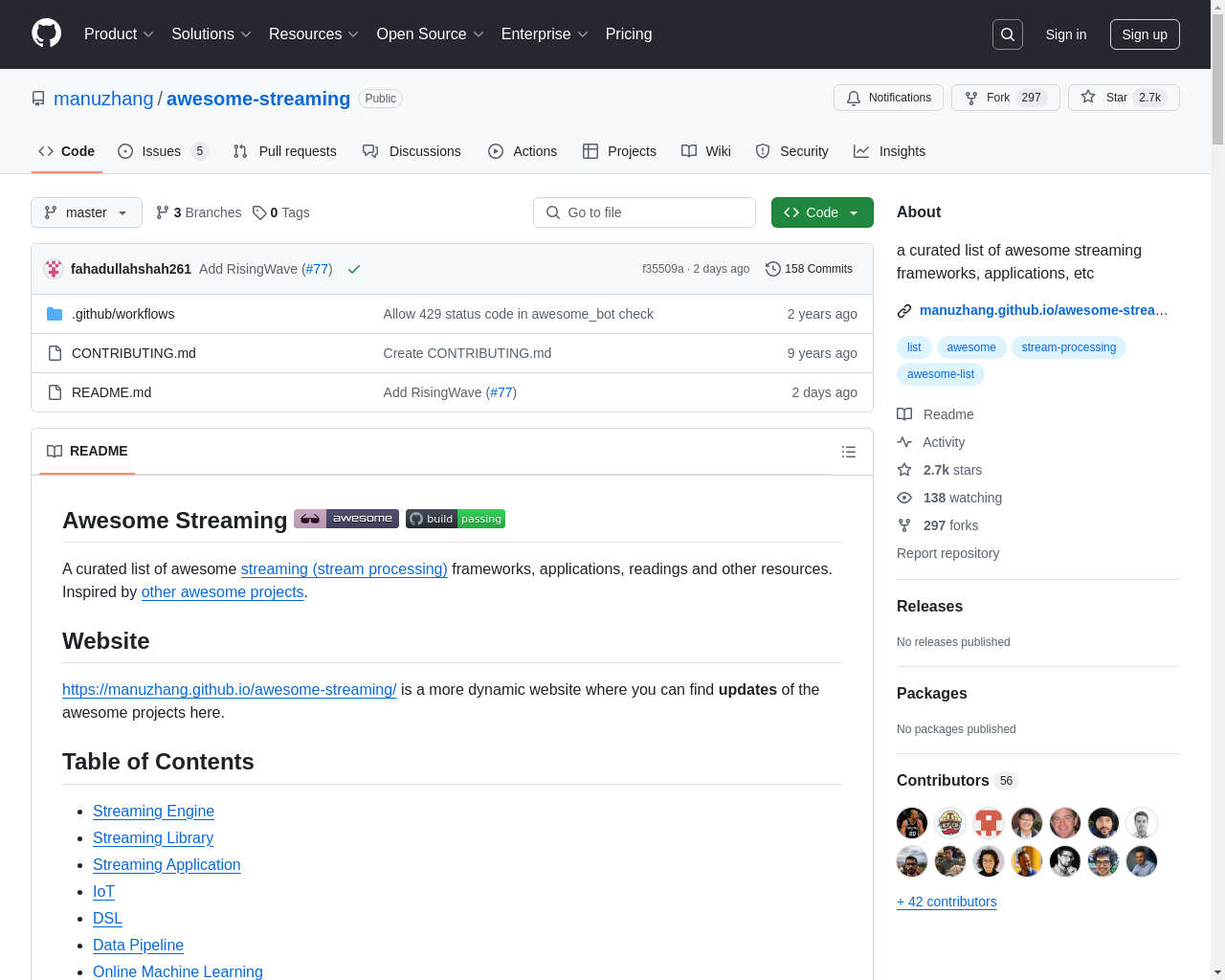Screen dimensions: 1225x980
Task: Click fahadullahshah261's avatar image
Action: click(54, 269)
